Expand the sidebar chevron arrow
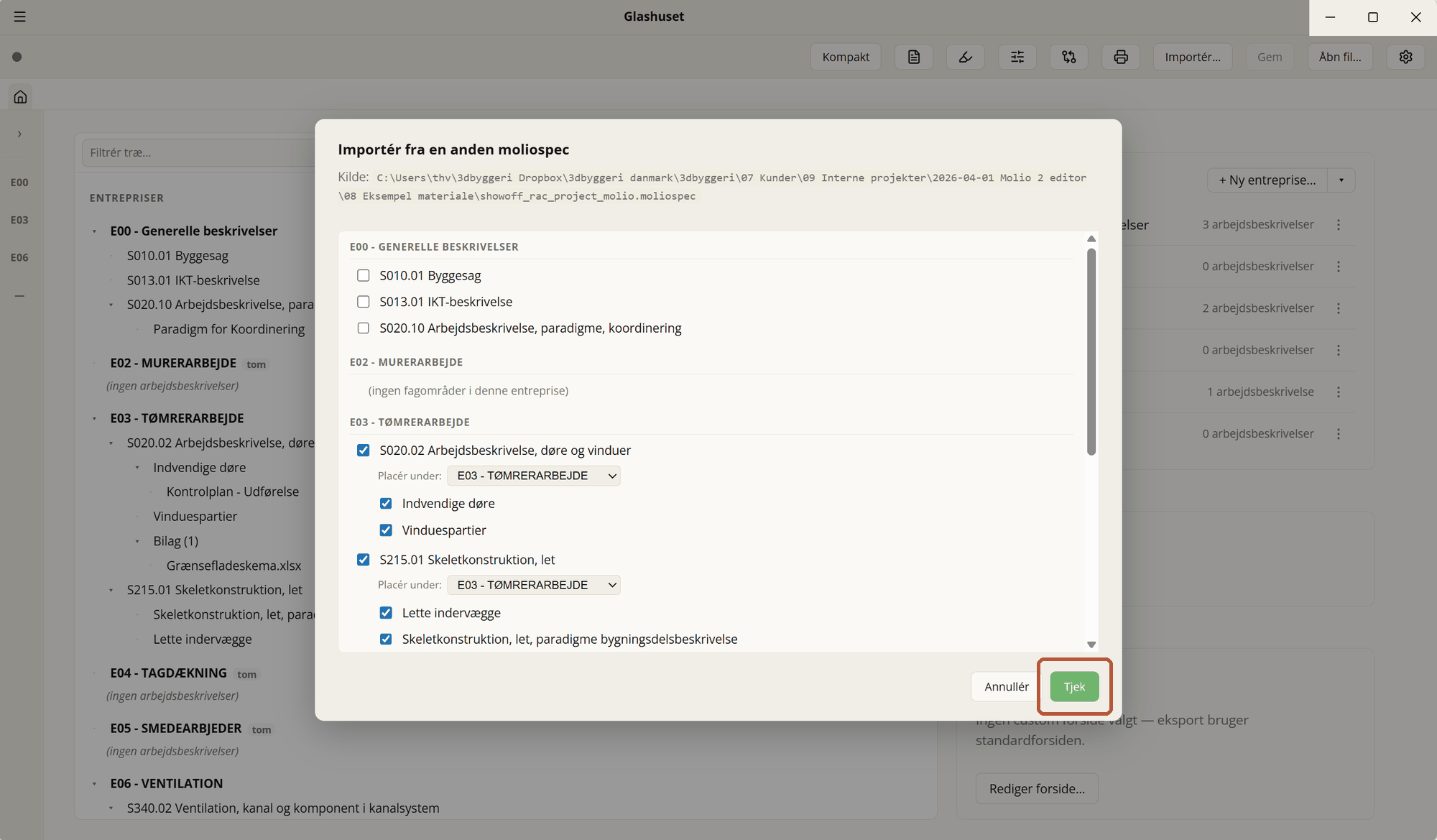The image size is (1437, 840). pos(19,134)
